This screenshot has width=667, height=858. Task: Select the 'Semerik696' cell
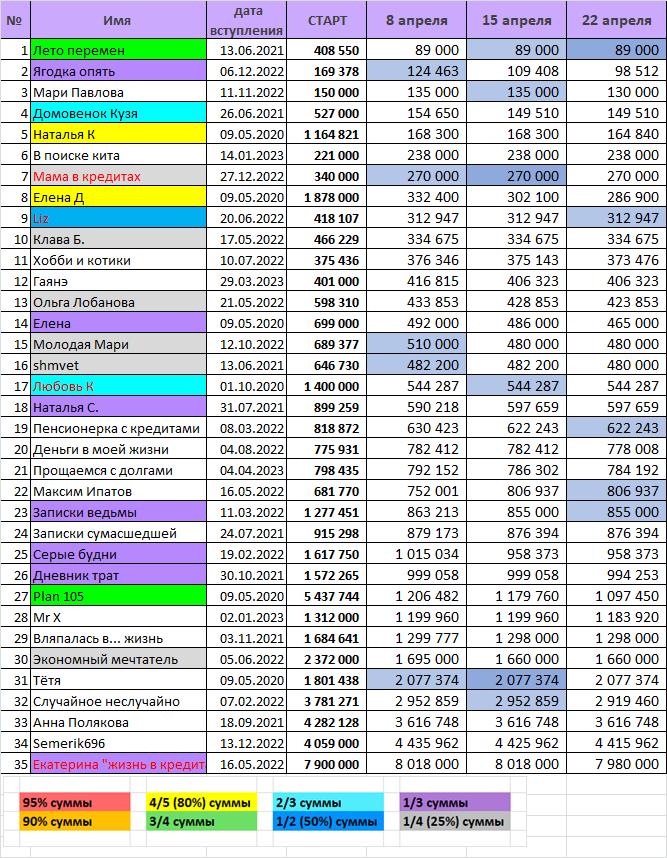(x=118, y=743)
